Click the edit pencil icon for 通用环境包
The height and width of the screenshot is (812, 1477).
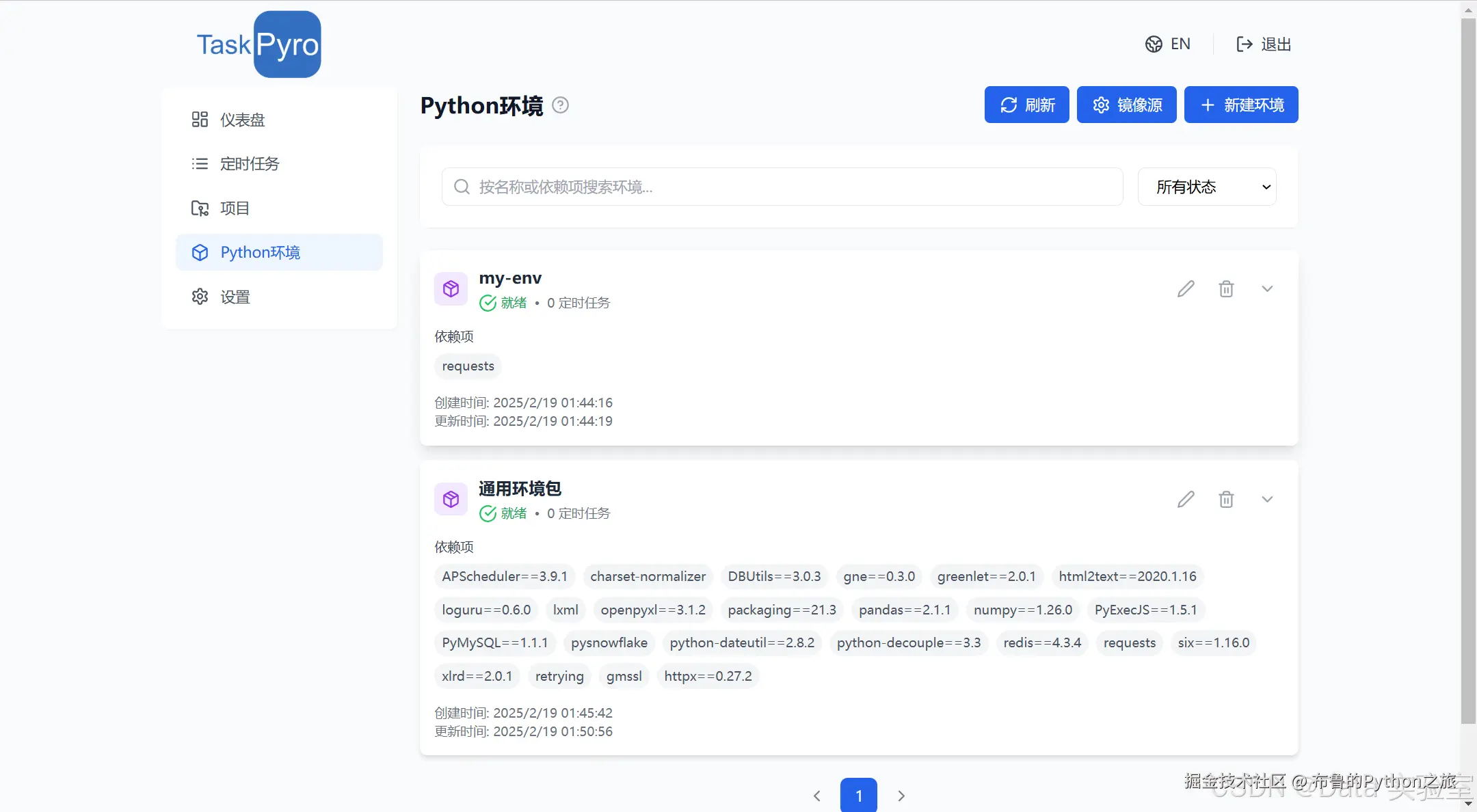(x=1185, y=499)
